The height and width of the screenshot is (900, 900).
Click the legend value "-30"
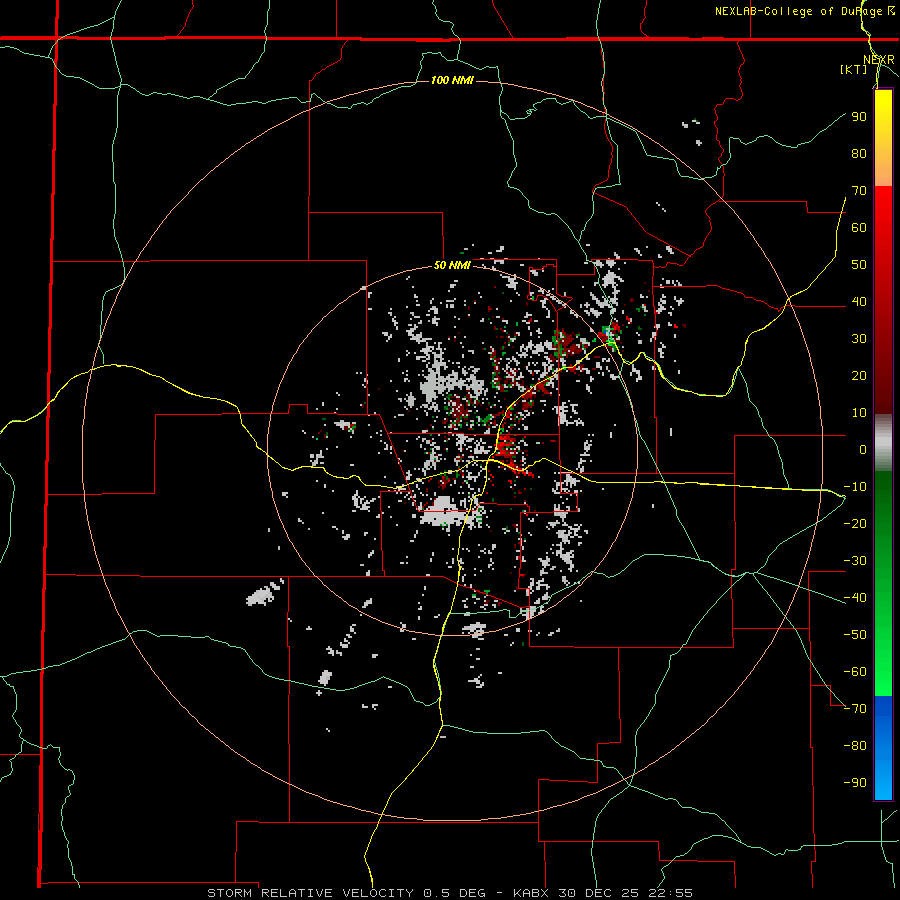(x=855, y=561)
